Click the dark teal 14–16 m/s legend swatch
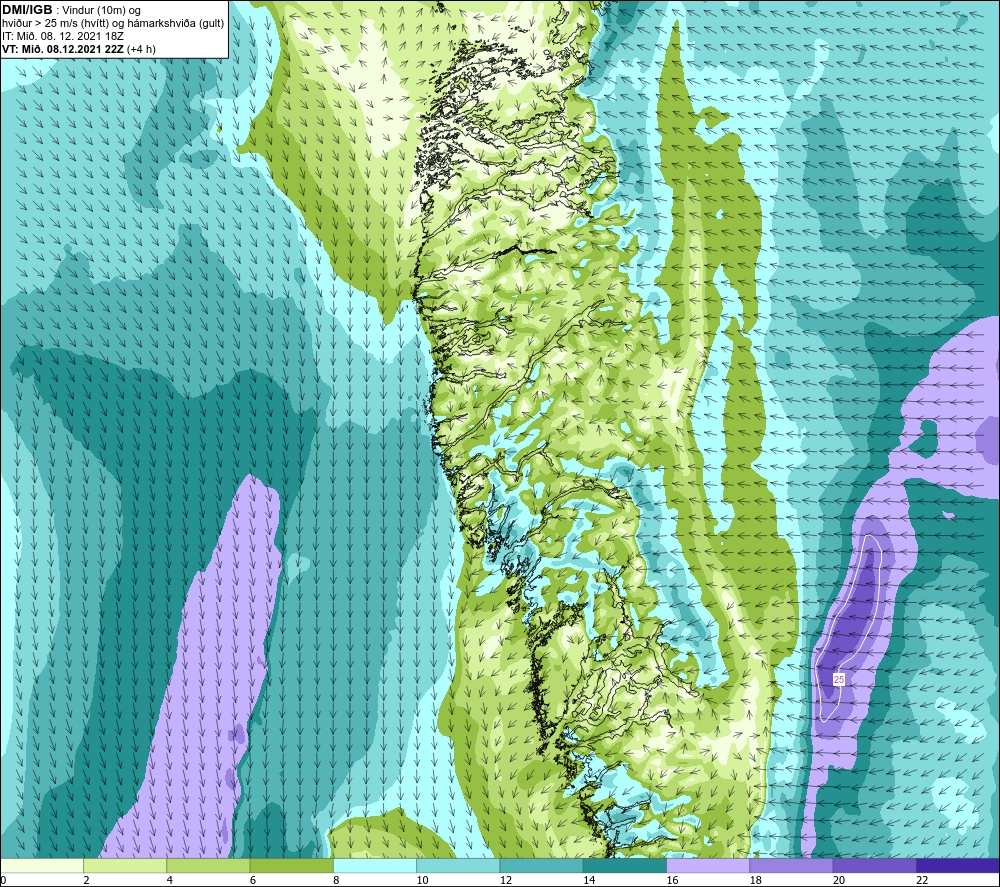Viewport: 1000px width, 887px height. point(624,866)
